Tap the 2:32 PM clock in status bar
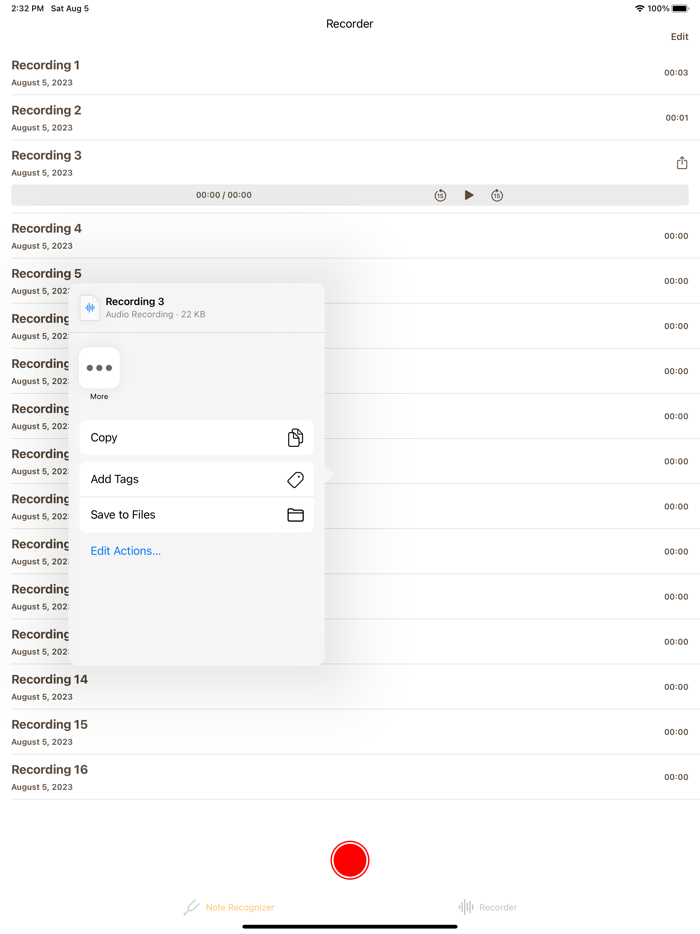This screenshot has width=700, height=934. [x=27, y=8]
